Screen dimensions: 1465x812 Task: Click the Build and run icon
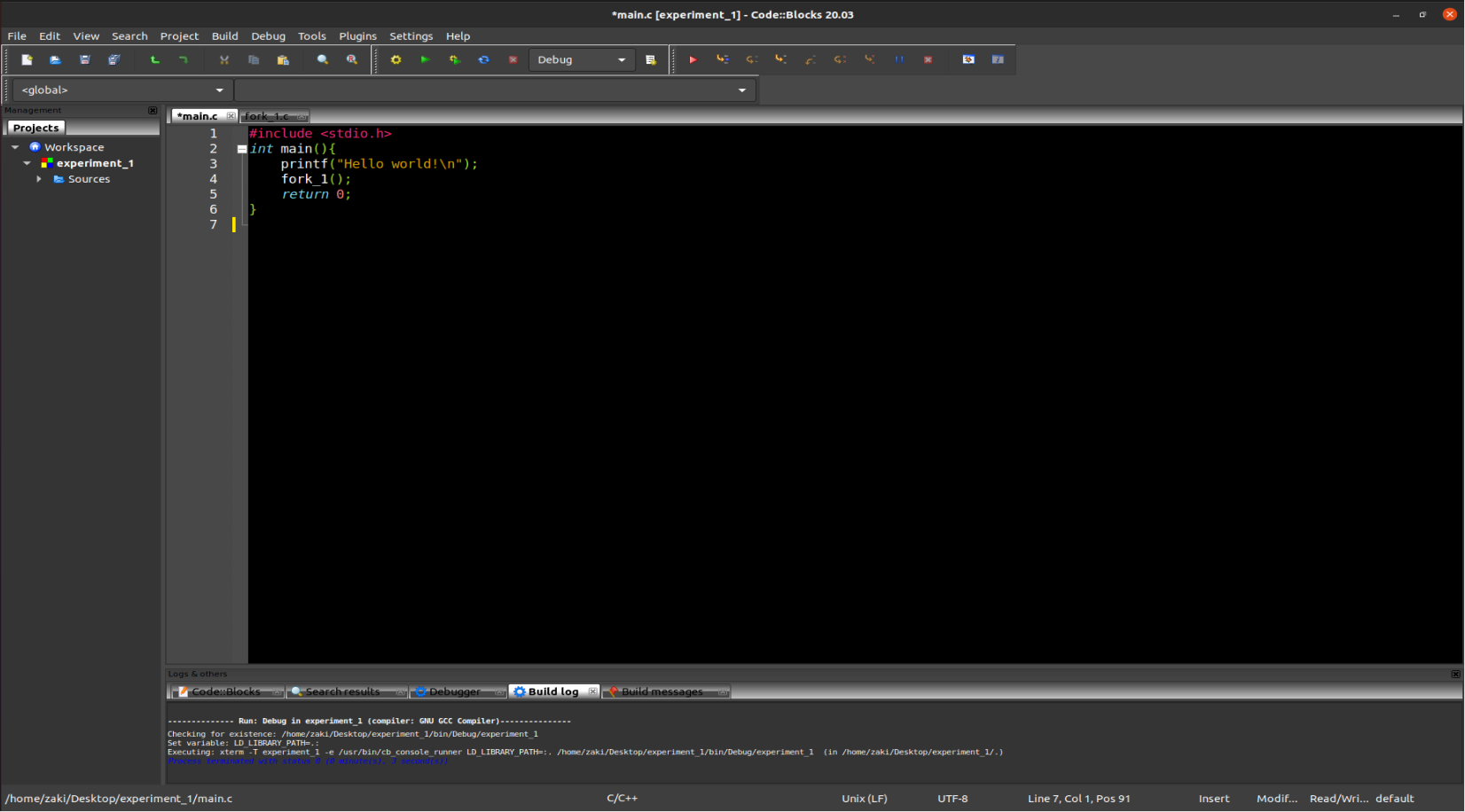(x=455, y=59)
